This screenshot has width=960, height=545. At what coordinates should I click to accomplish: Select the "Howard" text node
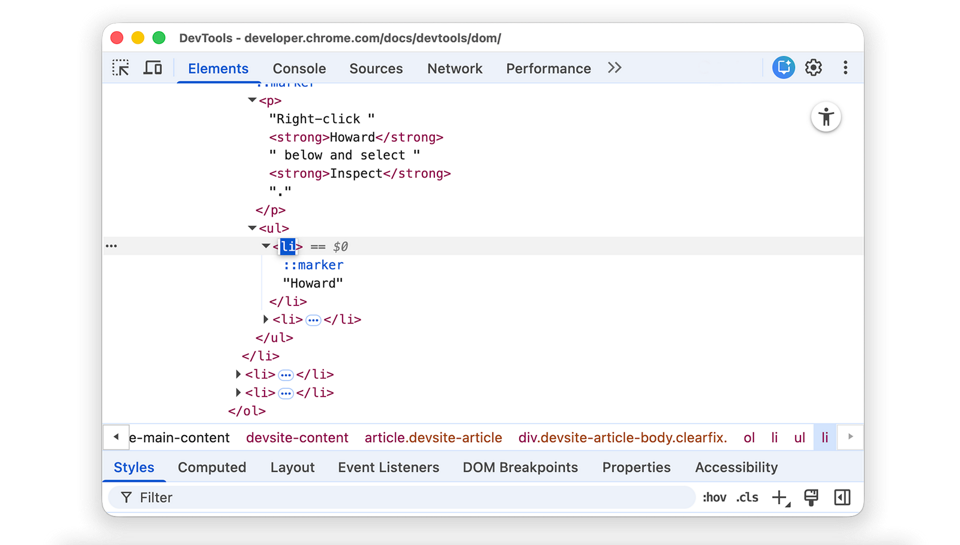click(x=313, y=283)
